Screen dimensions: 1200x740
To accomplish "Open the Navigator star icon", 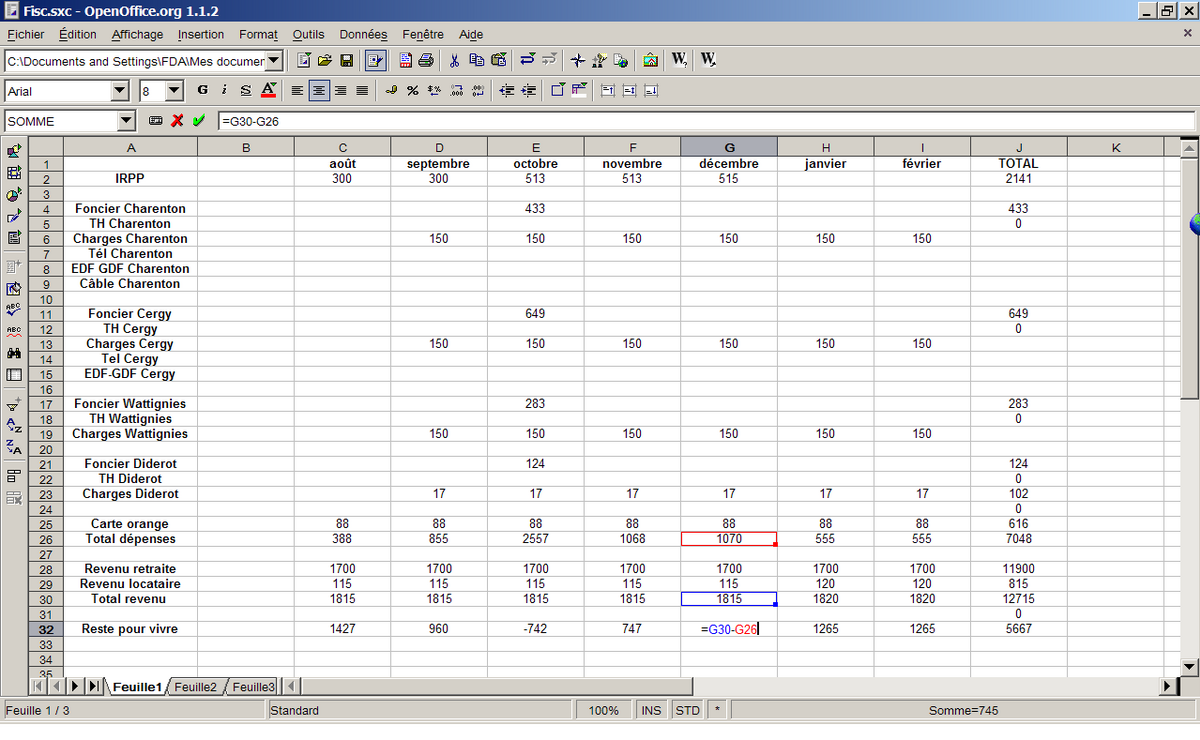I will pos(578,60).
